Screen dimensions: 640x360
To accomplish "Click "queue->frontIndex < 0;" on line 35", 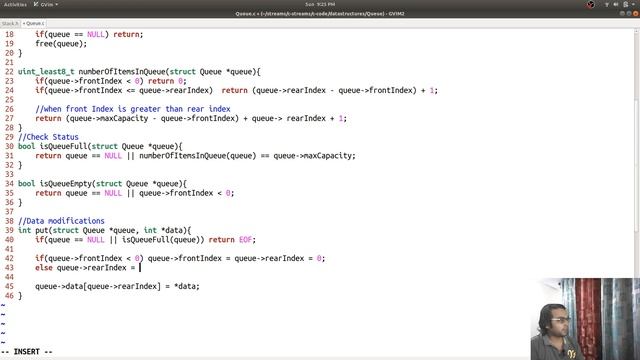I will 187,193.
